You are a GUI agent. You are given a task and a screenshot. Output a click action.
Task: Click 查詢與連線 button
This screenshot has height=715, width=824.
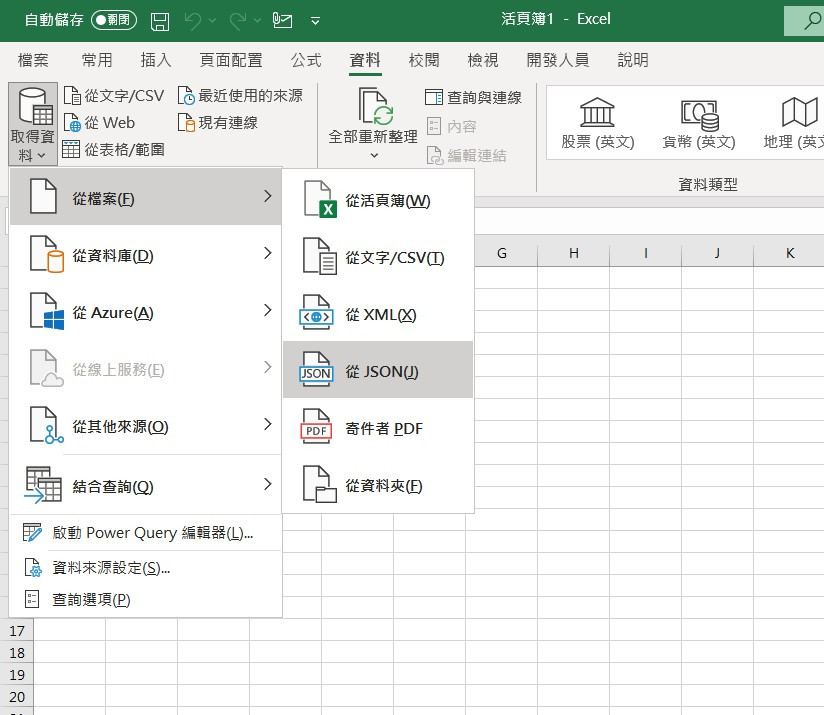[473, 97]
